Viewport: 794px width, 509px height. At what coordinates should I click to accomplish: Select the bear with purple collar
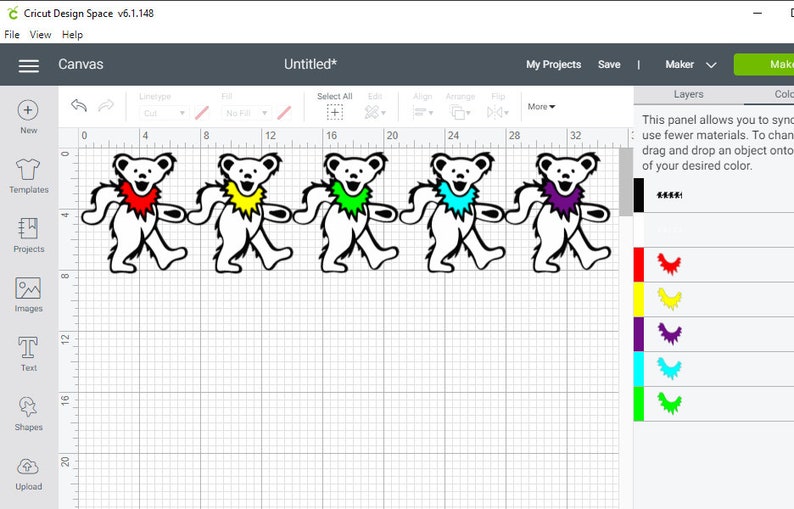click(x=559, y=213)
